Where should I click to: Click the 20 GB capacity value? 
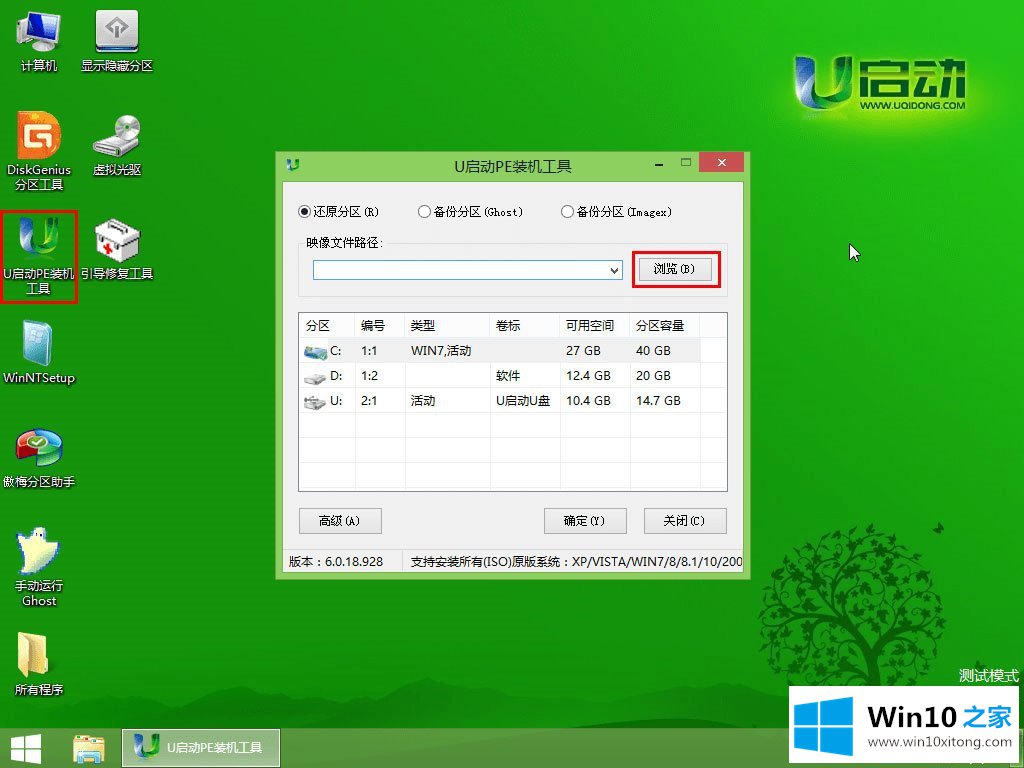coord(653,376)
